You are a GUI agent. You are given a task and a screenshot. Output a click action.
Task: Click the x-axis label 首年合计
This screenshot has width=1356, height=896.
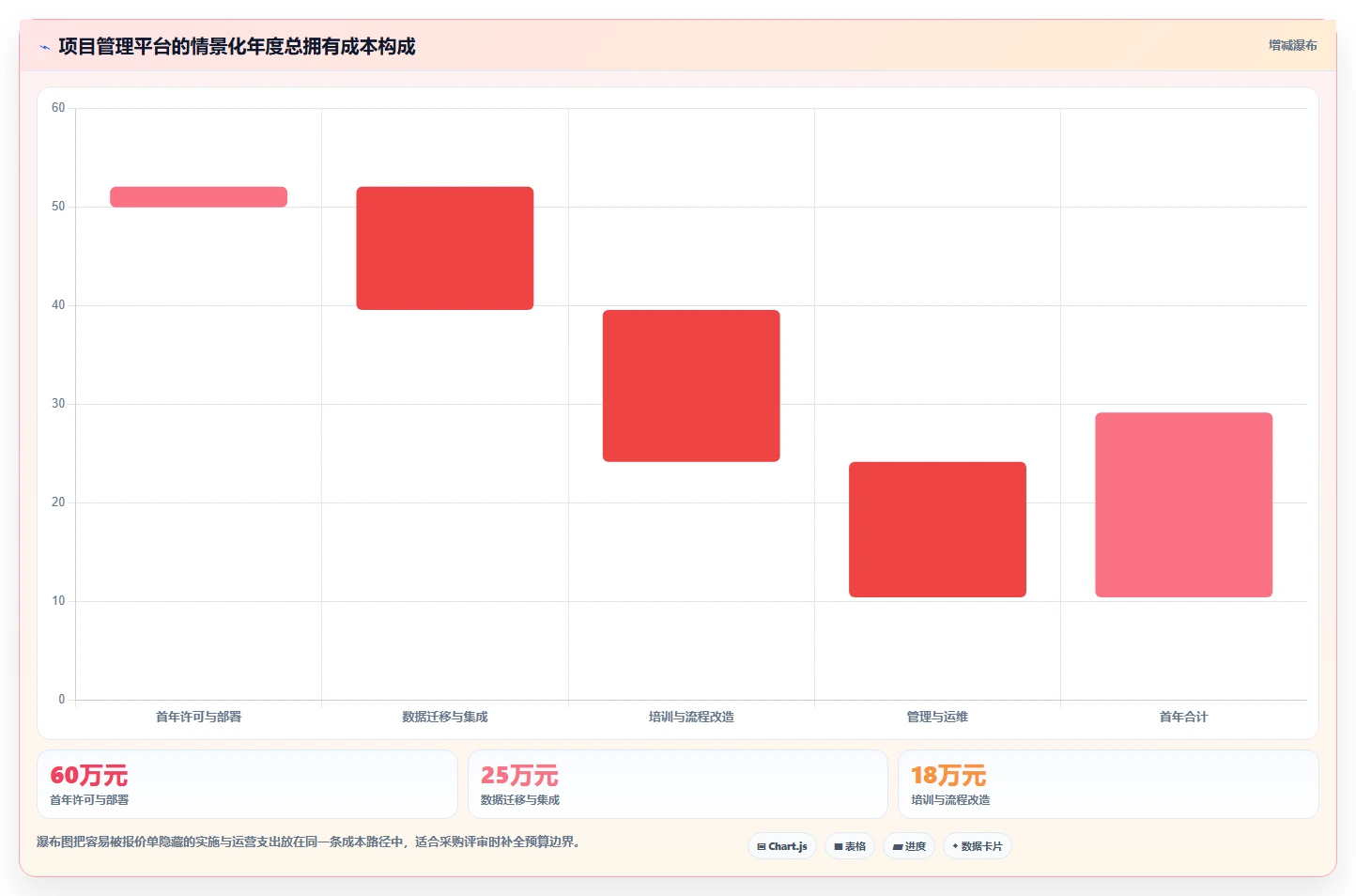tap(1183, 717)
